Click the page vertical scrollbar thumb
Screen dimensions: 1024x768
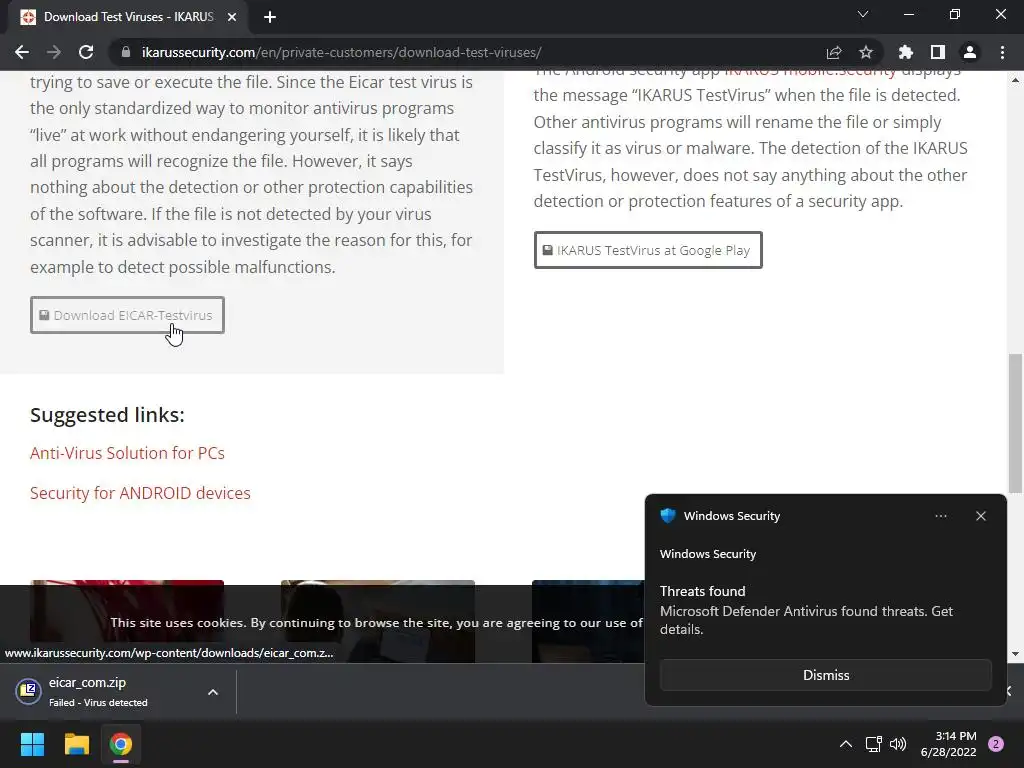click(1015, 423)
